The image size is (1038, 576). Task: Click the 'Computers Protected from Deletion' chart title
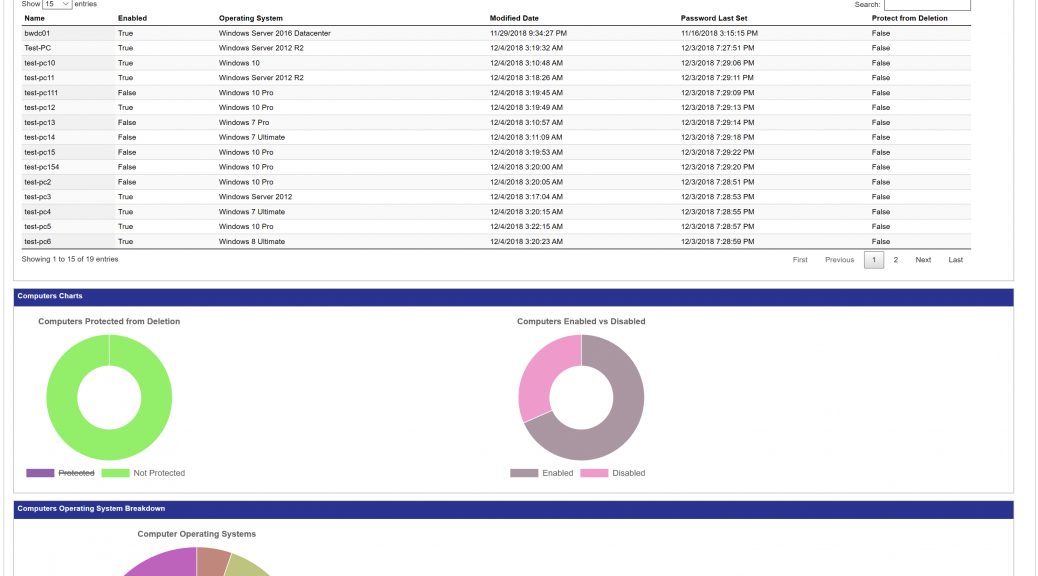click(109, 322)
